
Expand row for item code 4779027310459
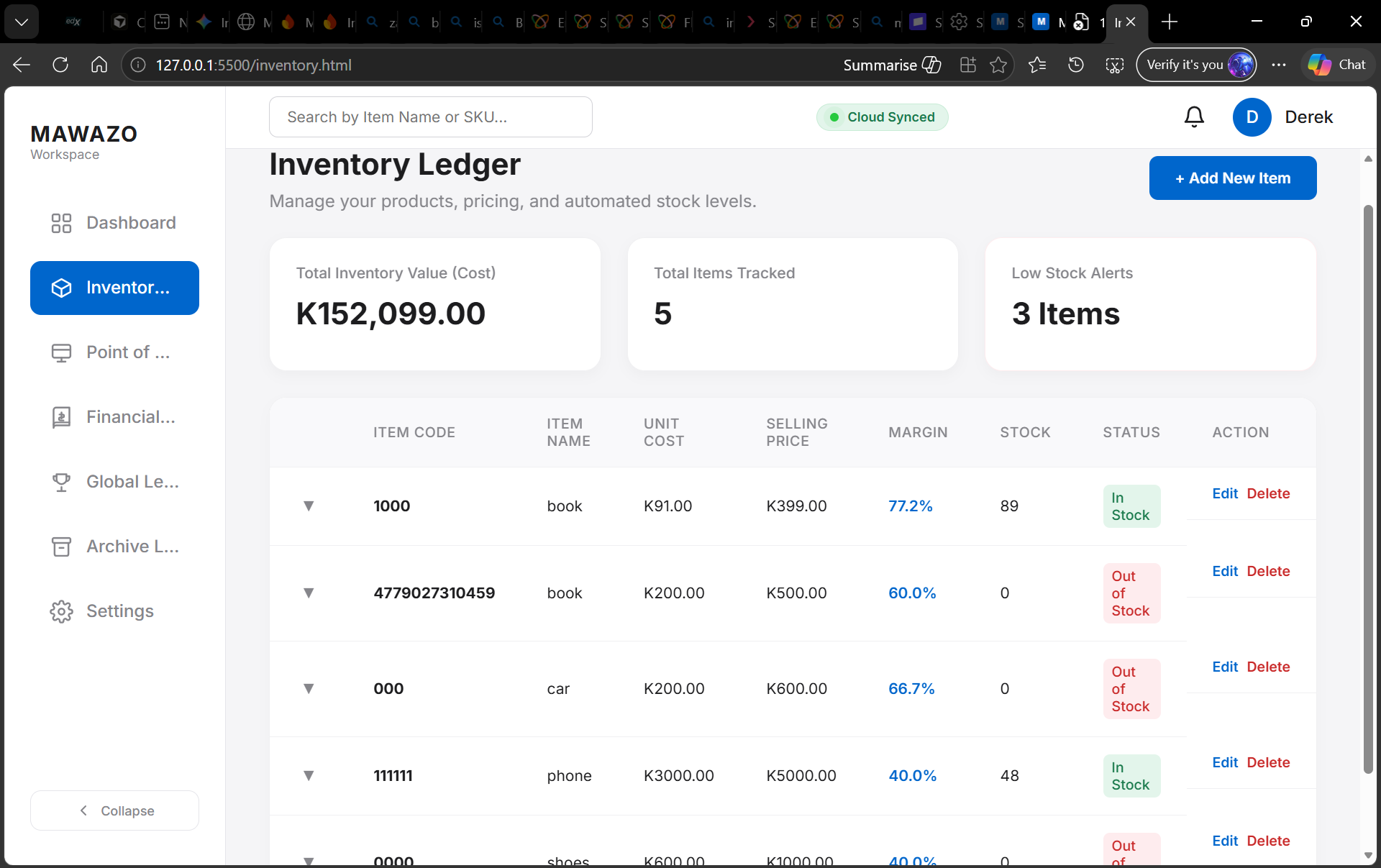coord(309,593)
